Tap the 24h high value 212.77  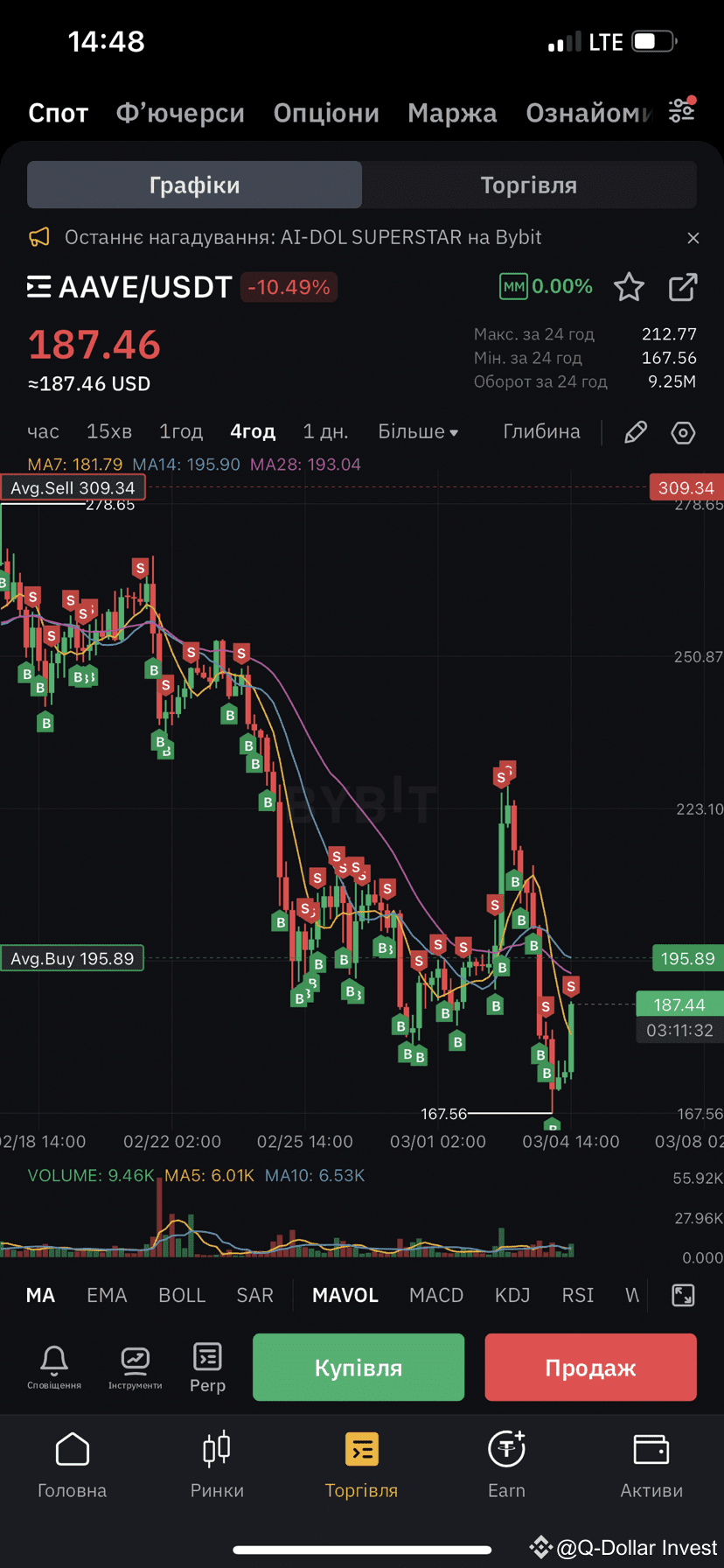tap(669, 334)
